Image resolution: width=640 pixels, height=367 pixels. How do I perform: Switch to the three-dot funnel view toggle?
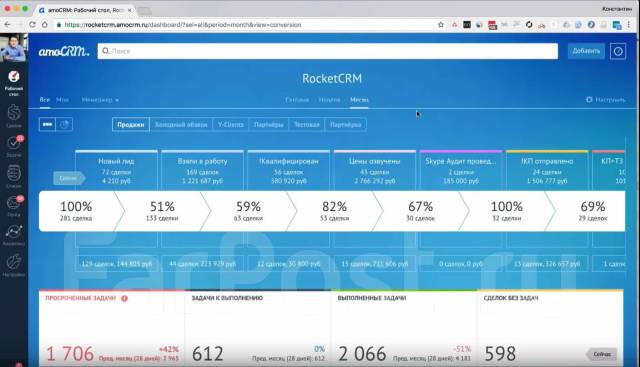point(47,125)
